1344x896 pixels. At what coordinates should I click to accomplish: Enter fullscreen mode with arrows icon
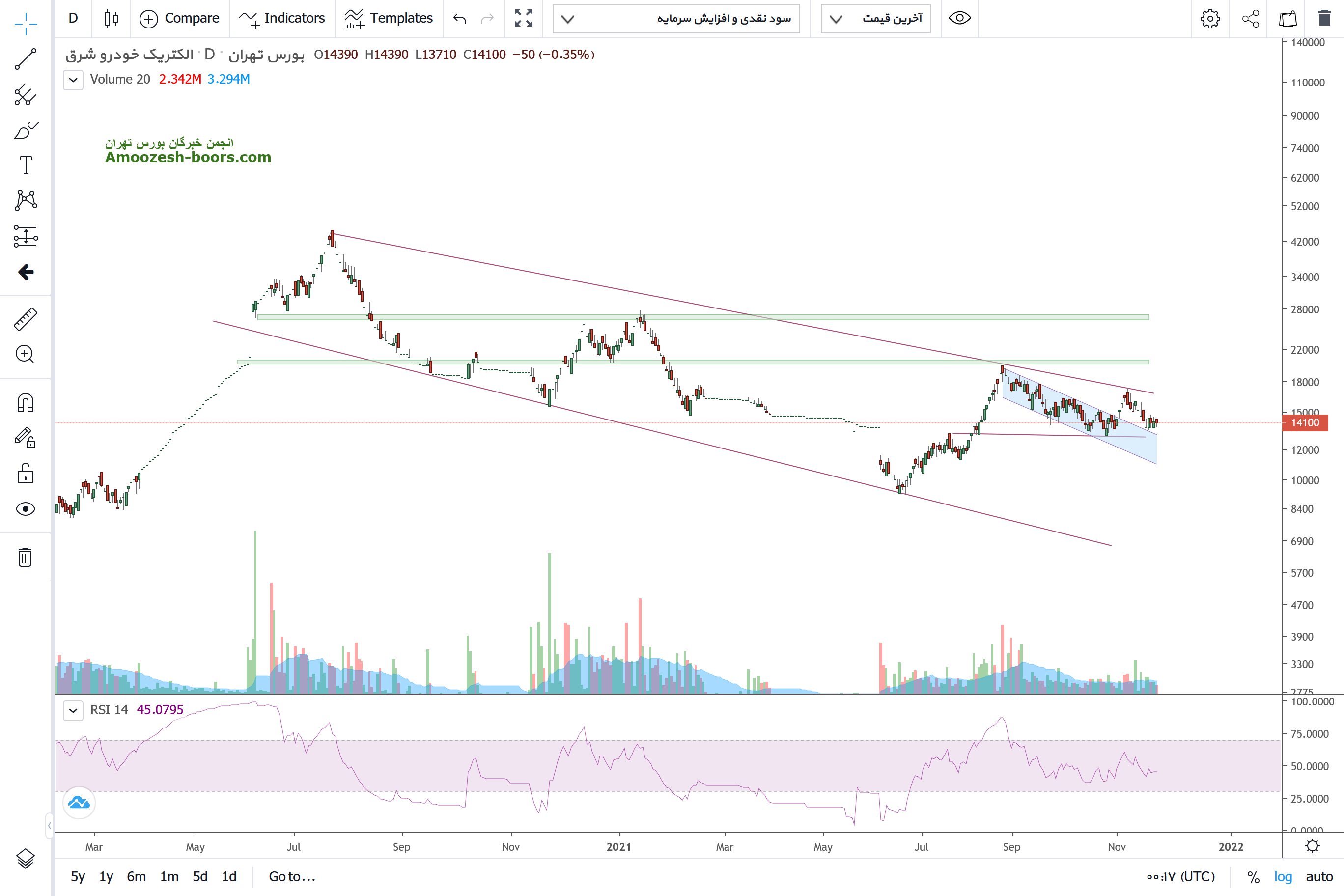point(524,18)
